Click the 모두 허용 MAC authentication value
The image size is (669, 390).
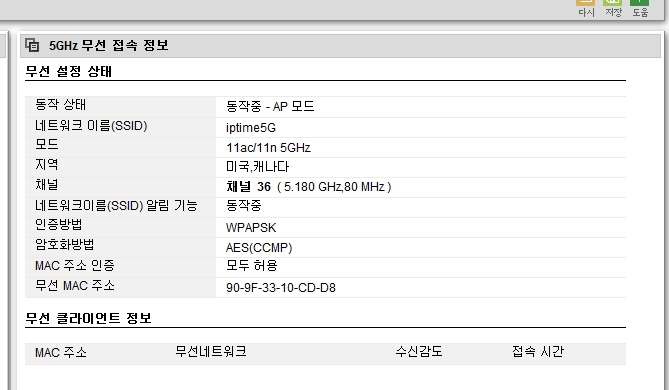coord(252,265)
